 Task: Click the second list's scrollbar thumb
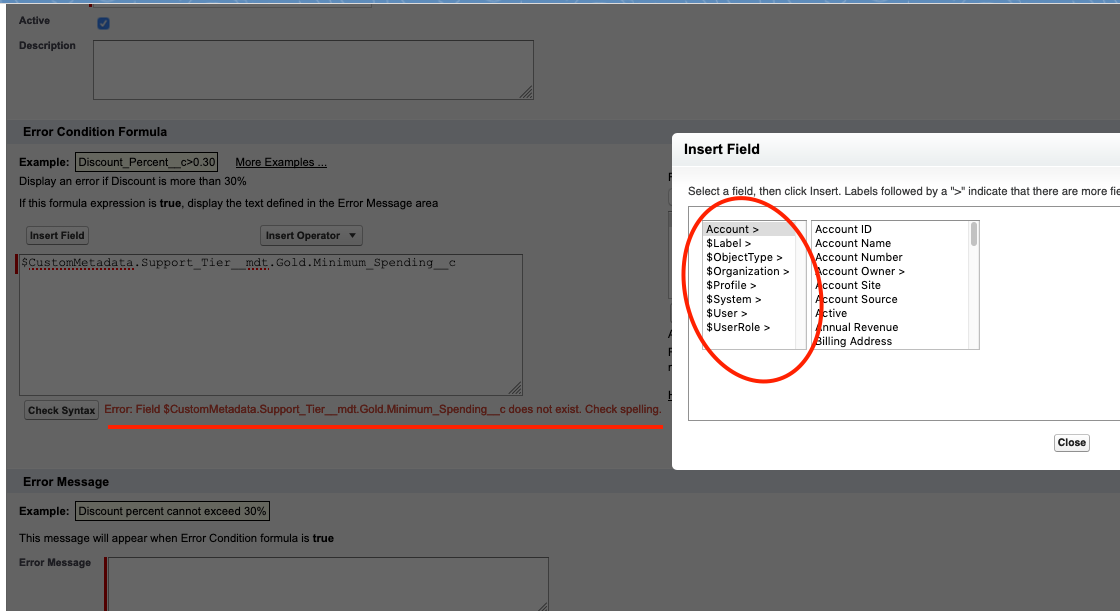pos(974,234)
